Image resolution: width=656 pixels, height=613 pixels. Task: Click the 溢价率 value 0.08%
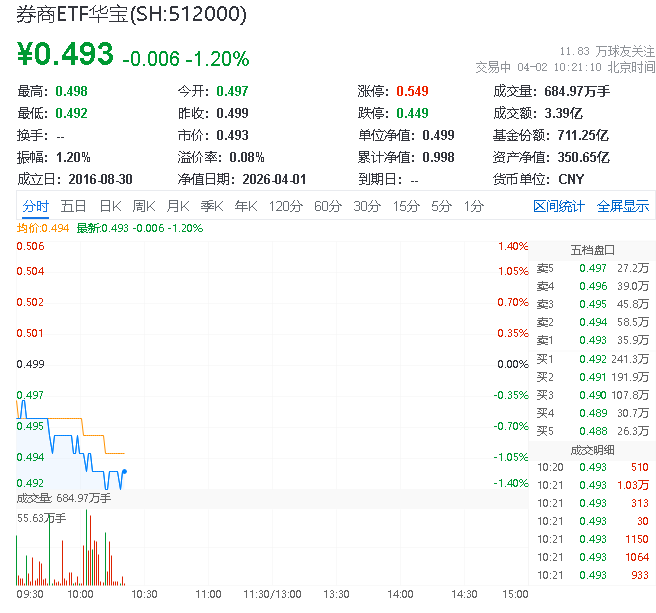point(247,157)
